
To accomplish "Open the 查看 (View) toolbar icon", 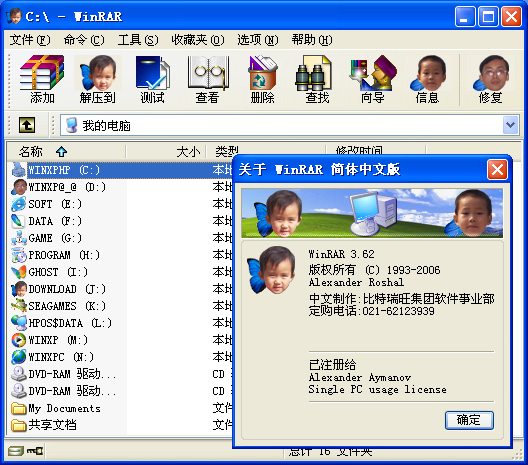I will (207, 79).
